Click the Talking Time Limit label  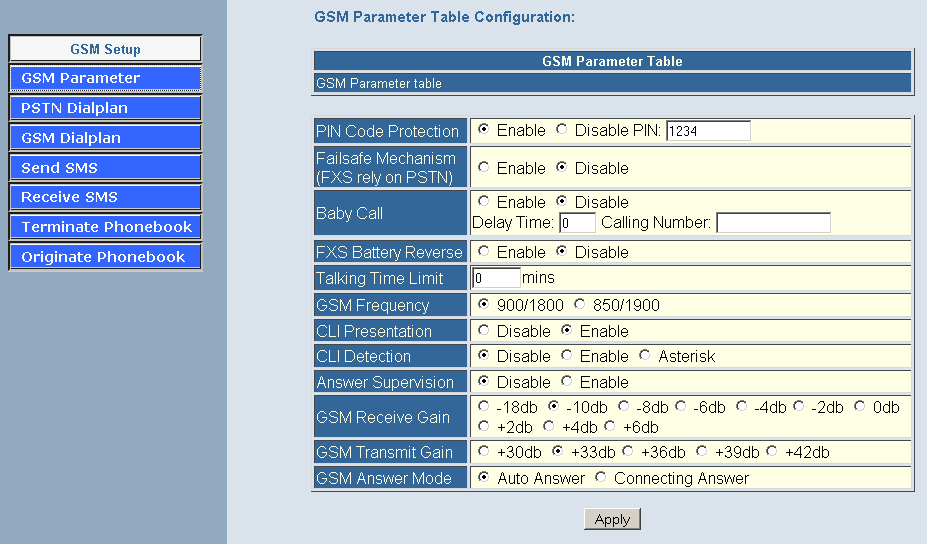(x=380, y=278)
